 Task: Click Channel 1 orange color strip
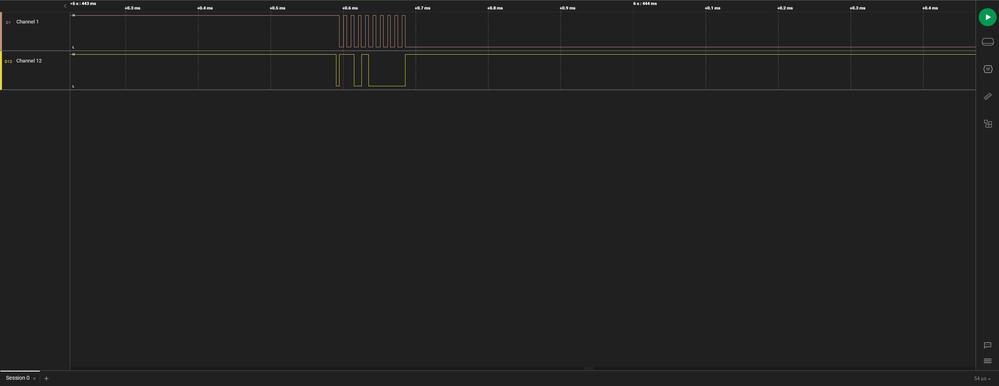pyautogui.click(x=1, y=31)
